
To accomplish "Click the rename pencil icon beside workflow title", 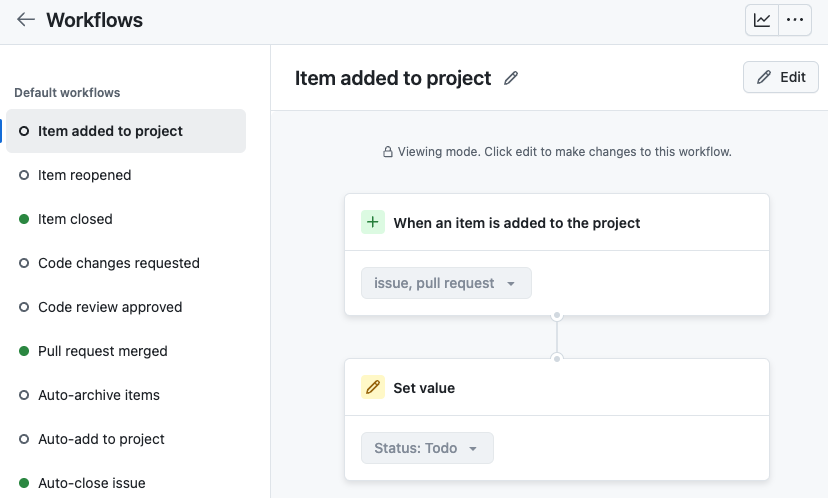I will pyautogui.click(x=511, y=78).
